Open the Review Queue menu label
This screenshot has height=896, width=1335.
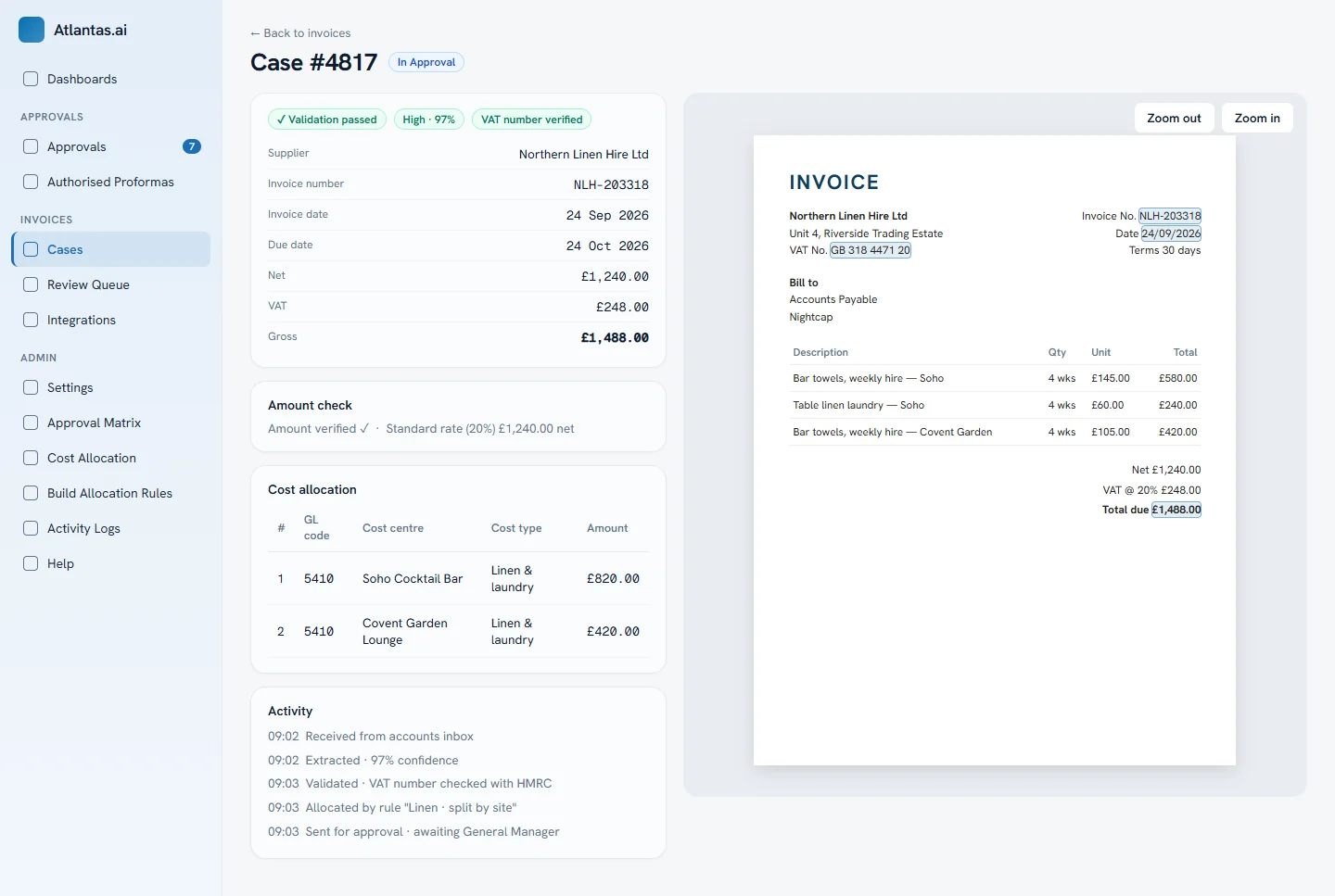pos(88,284)
